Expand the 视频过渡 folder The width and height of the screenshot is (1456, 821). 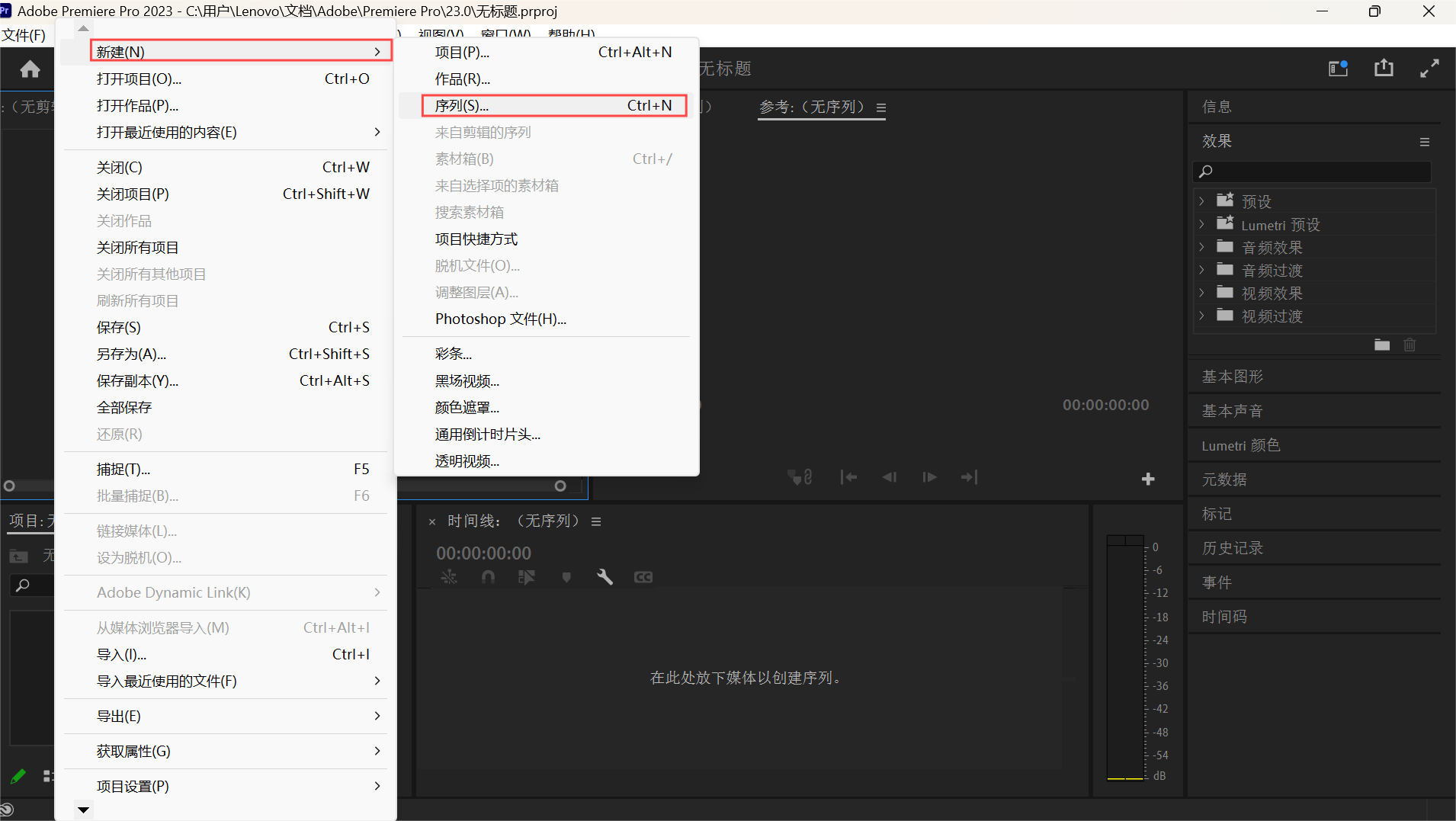pyautogui.click(x=1202, y=316)
